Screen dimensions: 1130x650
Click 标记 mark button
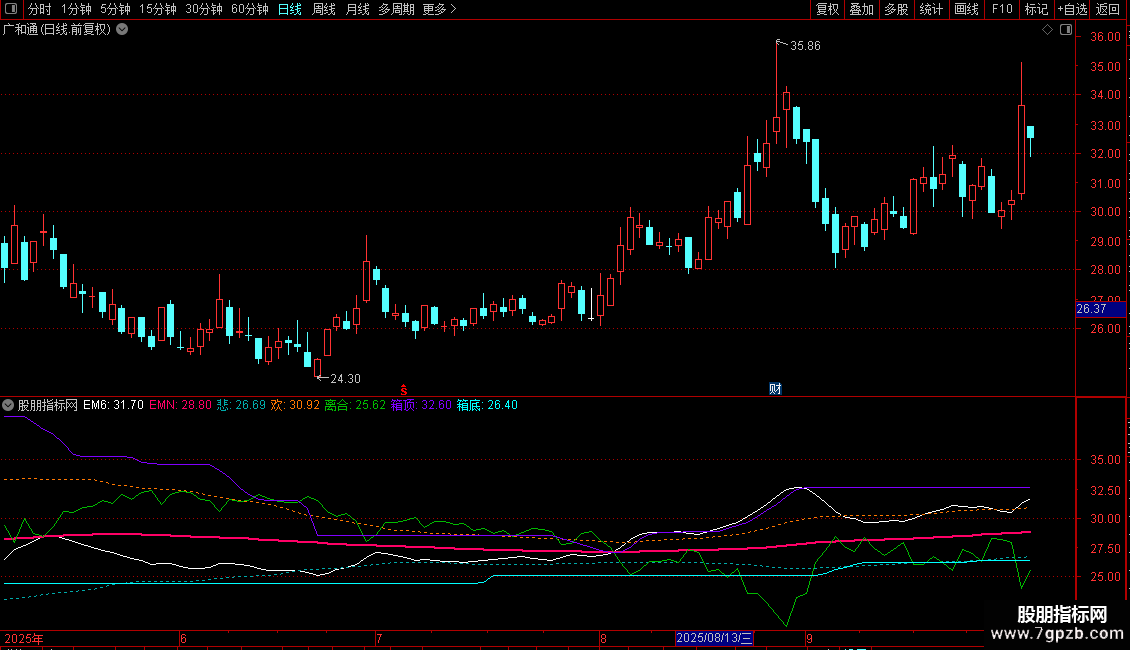click(x=1036, y=9)
